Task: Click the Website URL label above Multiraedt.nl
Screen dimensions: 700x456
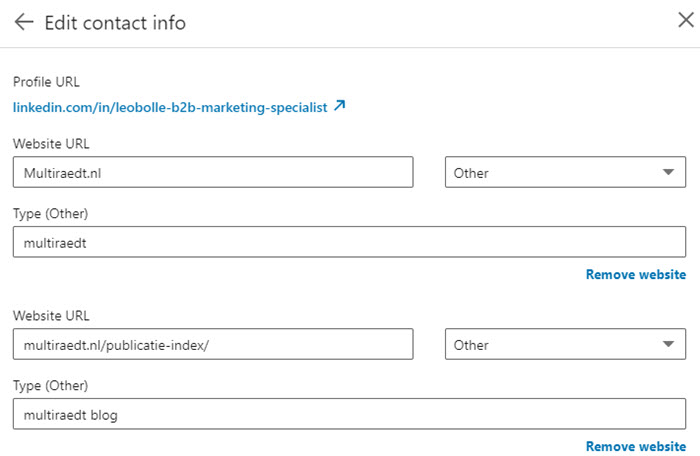Action: coord(51,143)
